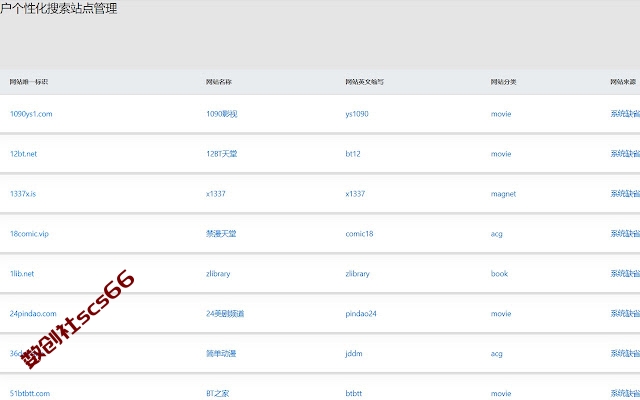Click 系统缺省 source in the 1337x.is row

625,194
